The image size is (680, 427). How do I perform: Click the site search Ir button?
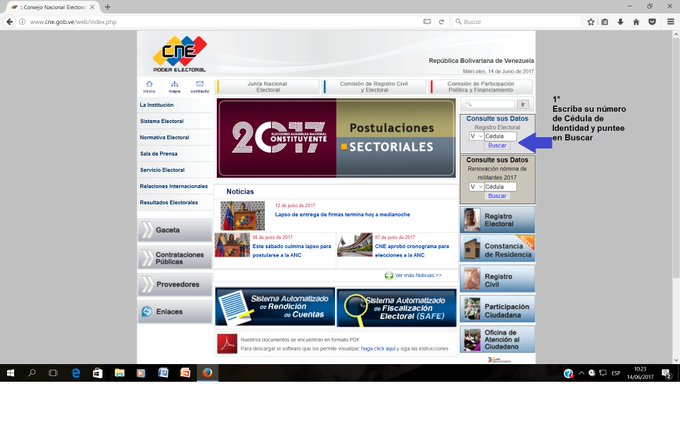coord(523,104)
